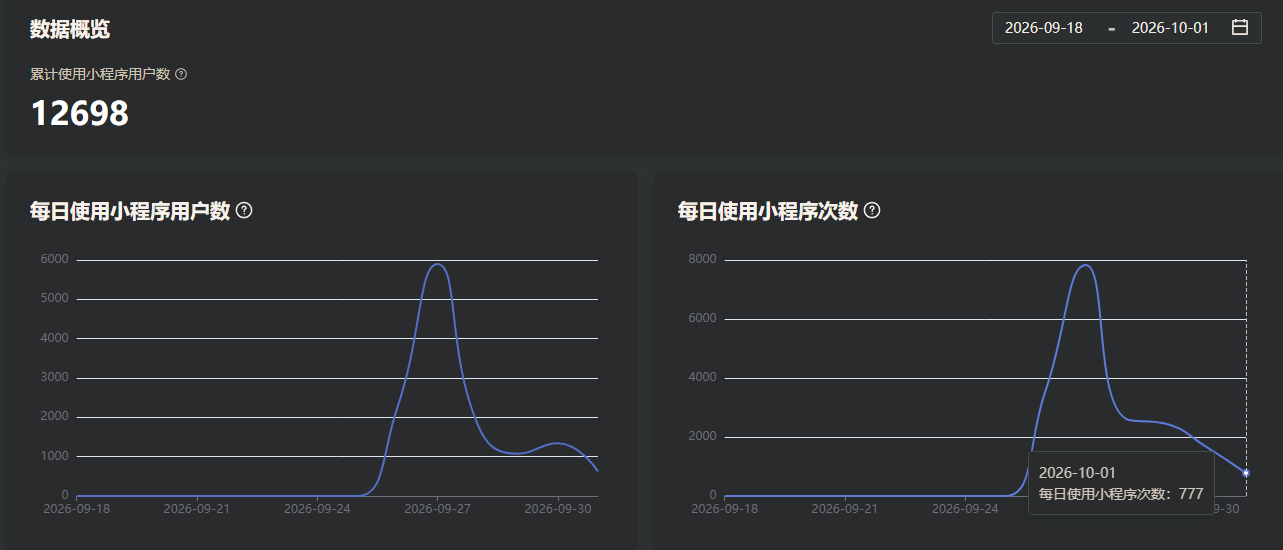Click 2026-09-24 axis label in usage-count chart
Screen dimensions: 1283x550
pos(965,508)
